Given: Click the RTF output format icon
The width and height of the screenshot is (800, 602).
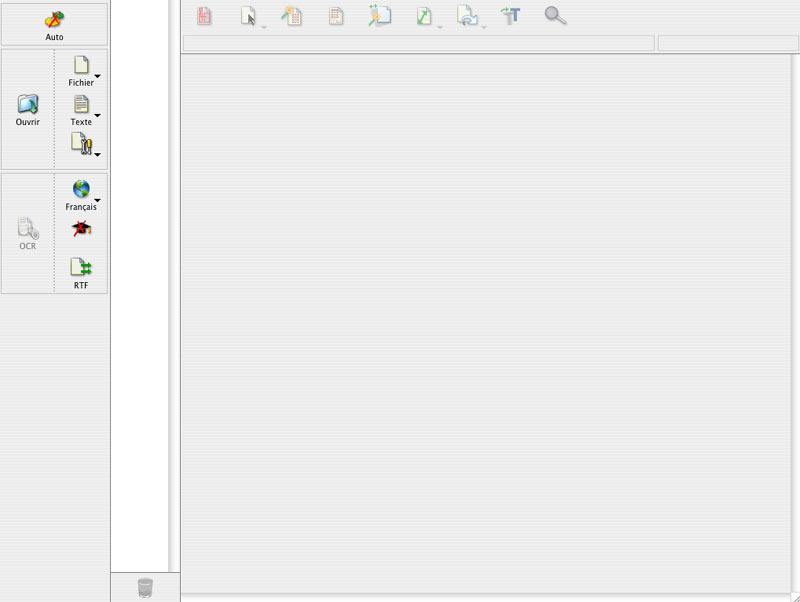Looking at the screenshot, I should (81, 267).
